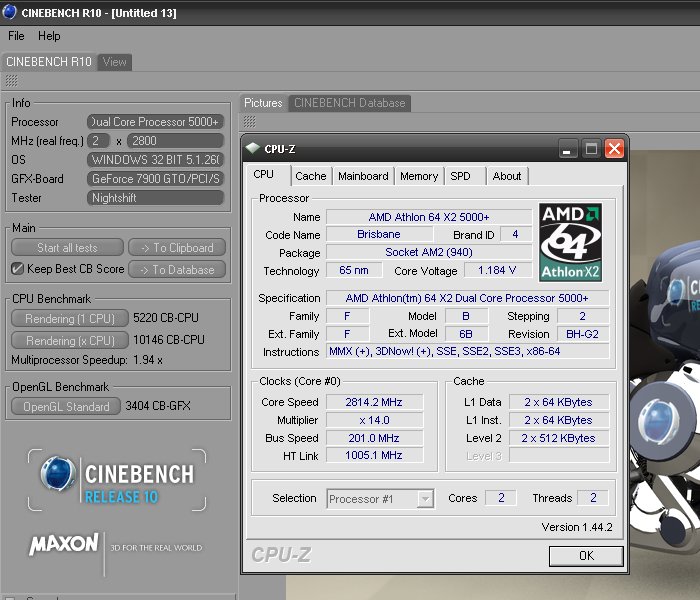Click the Multiplier value x 14.0
700x600 pixels.
click(374, 420)
